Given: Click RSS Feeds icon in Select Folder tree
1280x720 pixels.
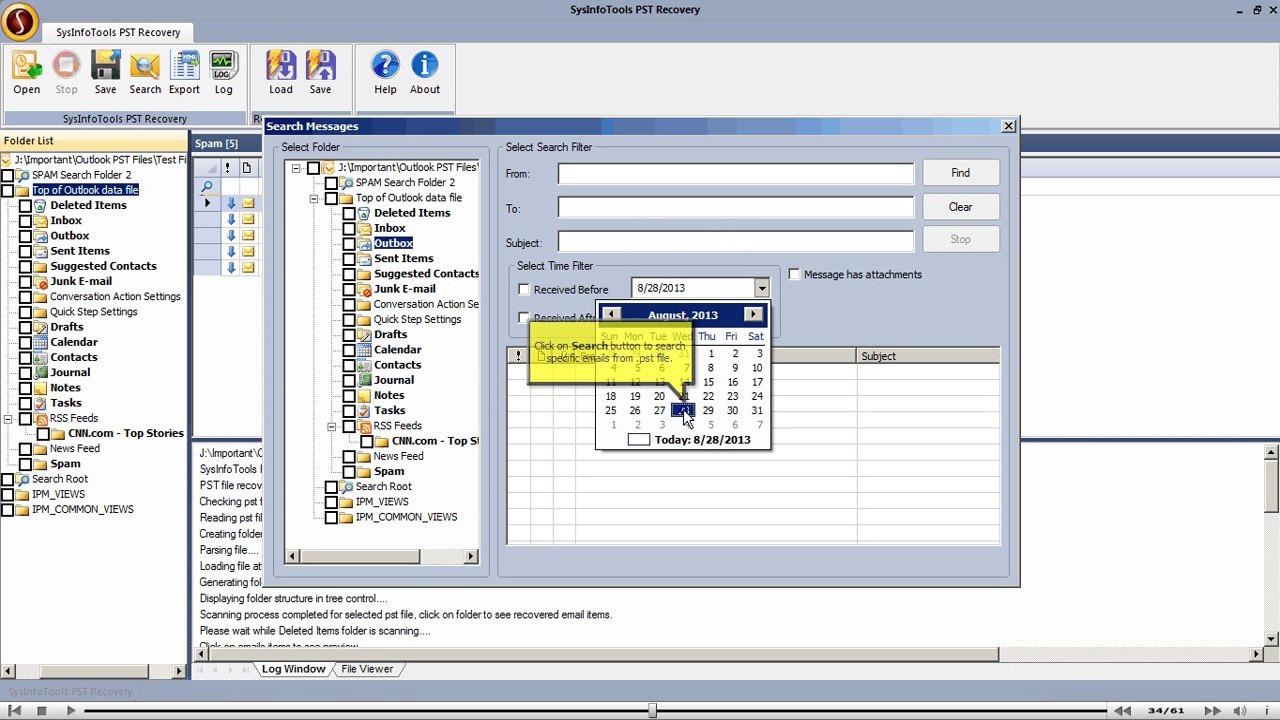Looking at the screenshot, I should coord(365,426).
